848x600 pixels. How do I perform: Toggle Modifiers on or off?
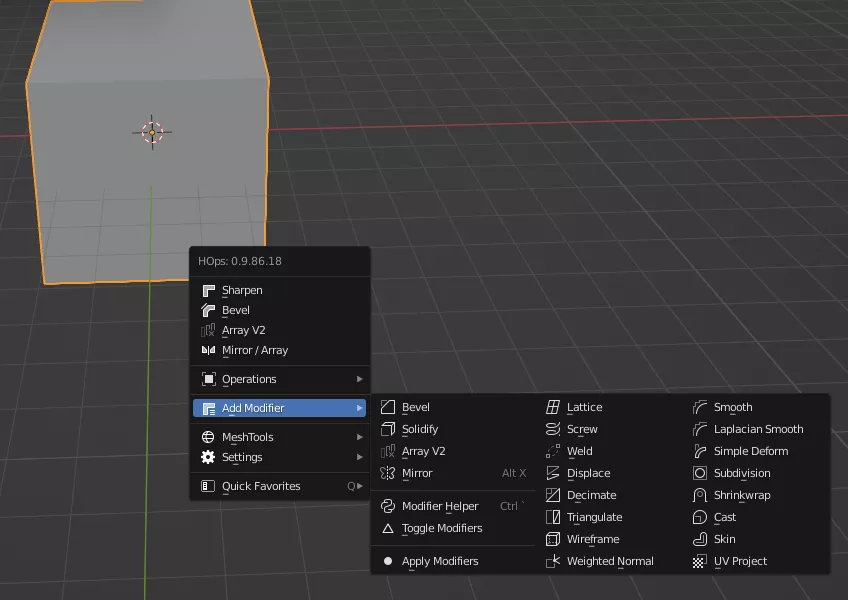pos(441,528)
